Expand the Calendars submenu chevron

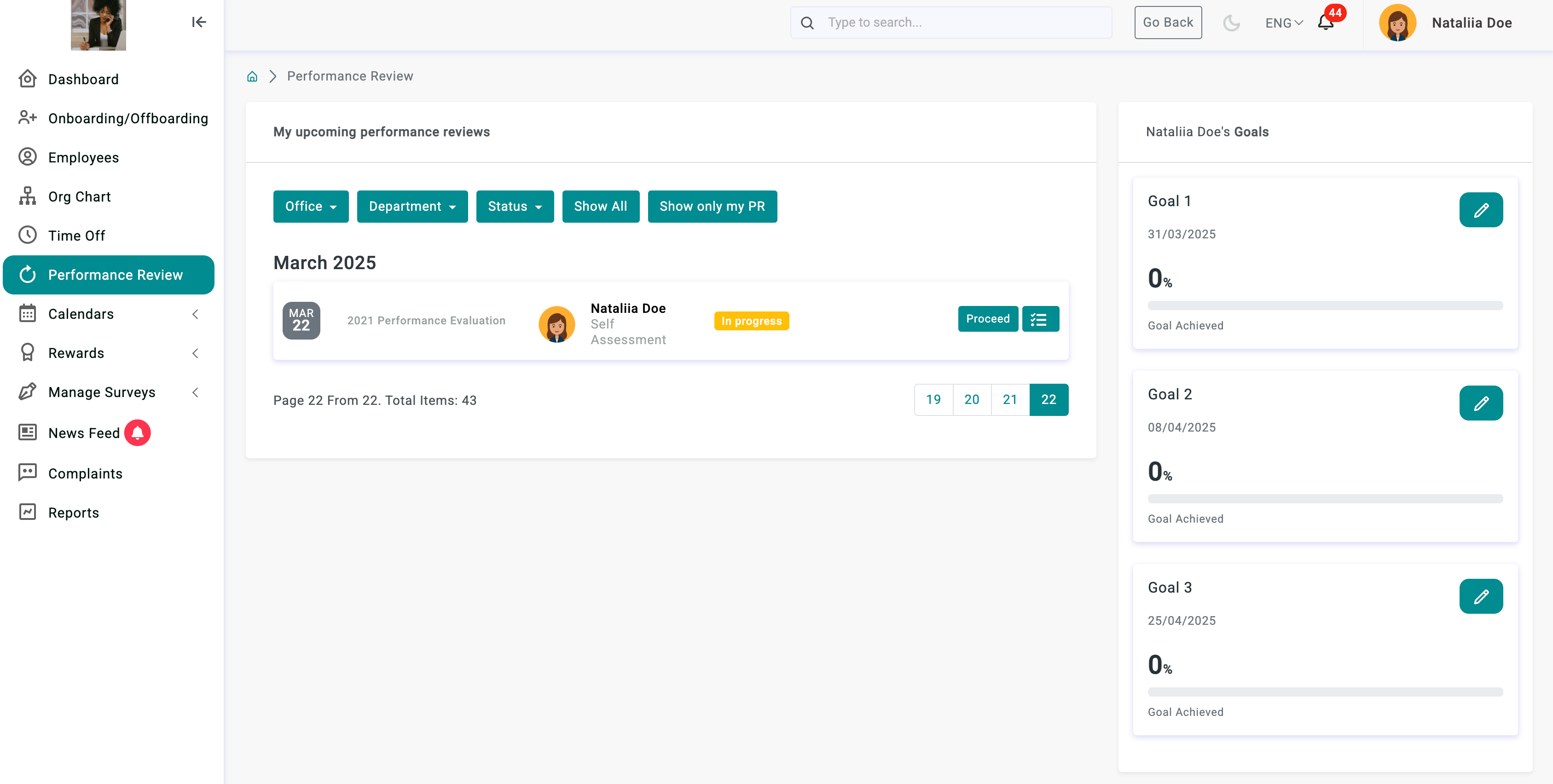click(x=195, y=314)
